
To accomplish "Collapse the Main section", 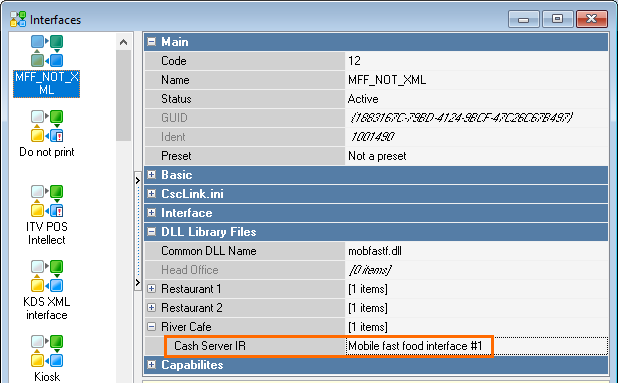I will point(151,41).
